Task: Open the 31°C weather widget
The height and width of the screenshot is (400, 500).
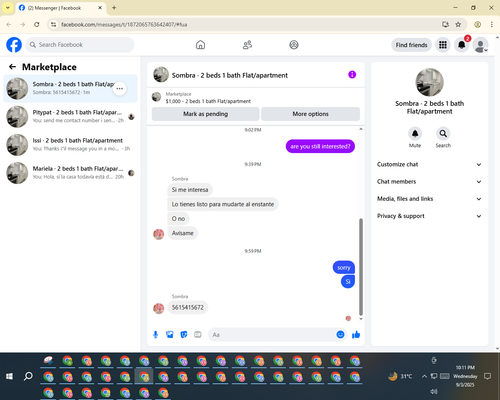Action: 400,376
